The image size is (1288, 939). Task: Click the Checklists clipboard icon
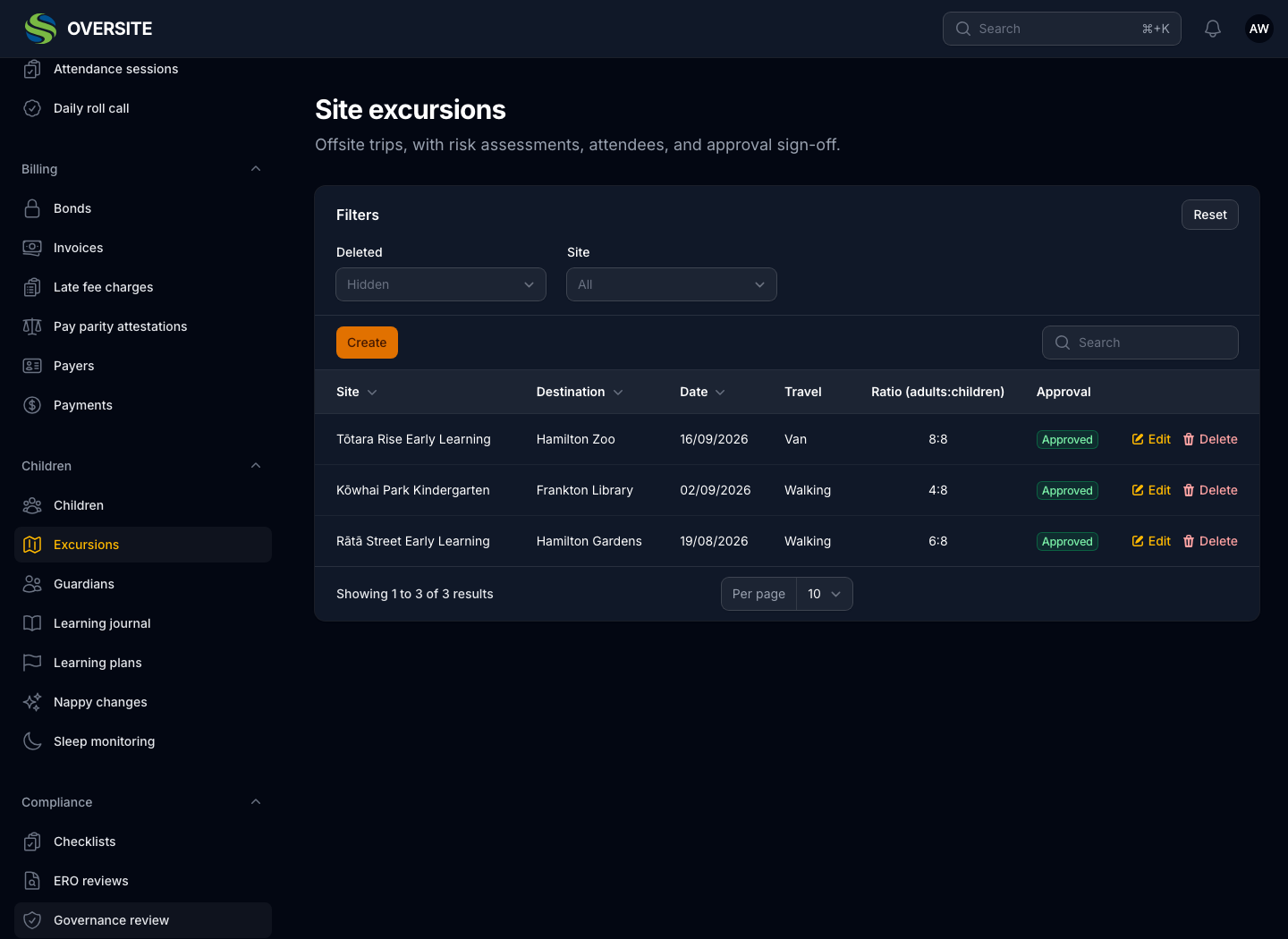click(32, 842)
